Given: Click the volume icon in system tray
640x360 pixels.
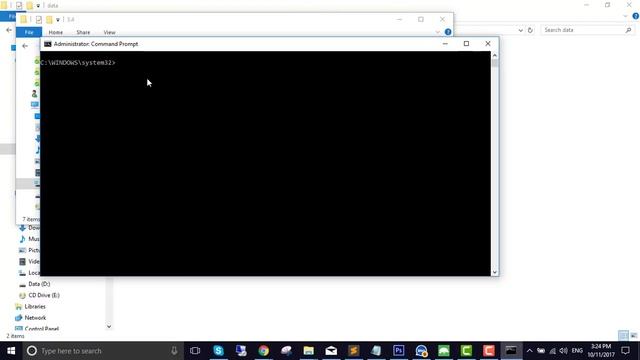Looking at the screenshot, I should coord(564,351).
